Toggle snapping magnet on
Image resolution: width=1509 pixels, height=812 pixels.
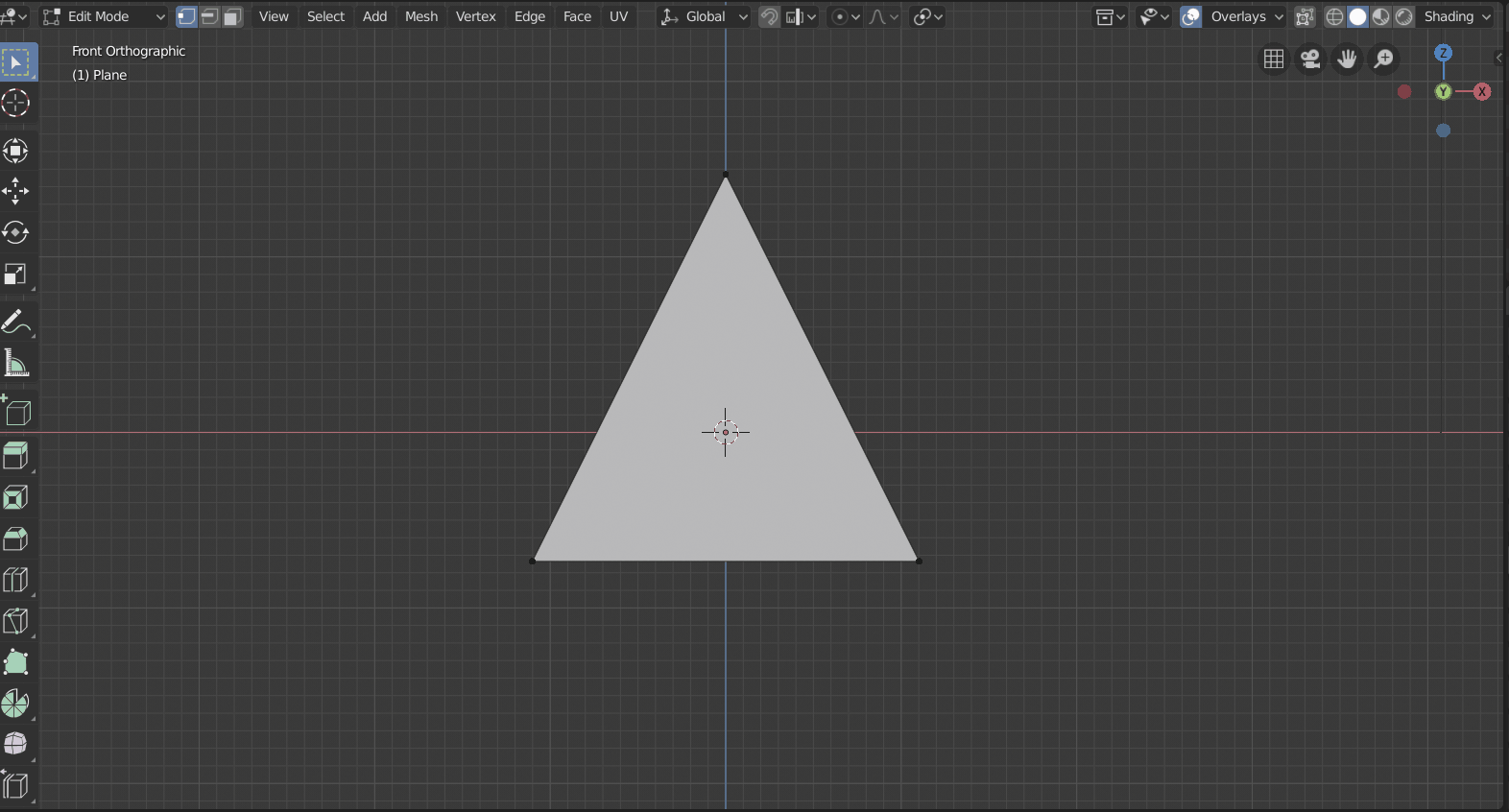click(x=769, y=16)
